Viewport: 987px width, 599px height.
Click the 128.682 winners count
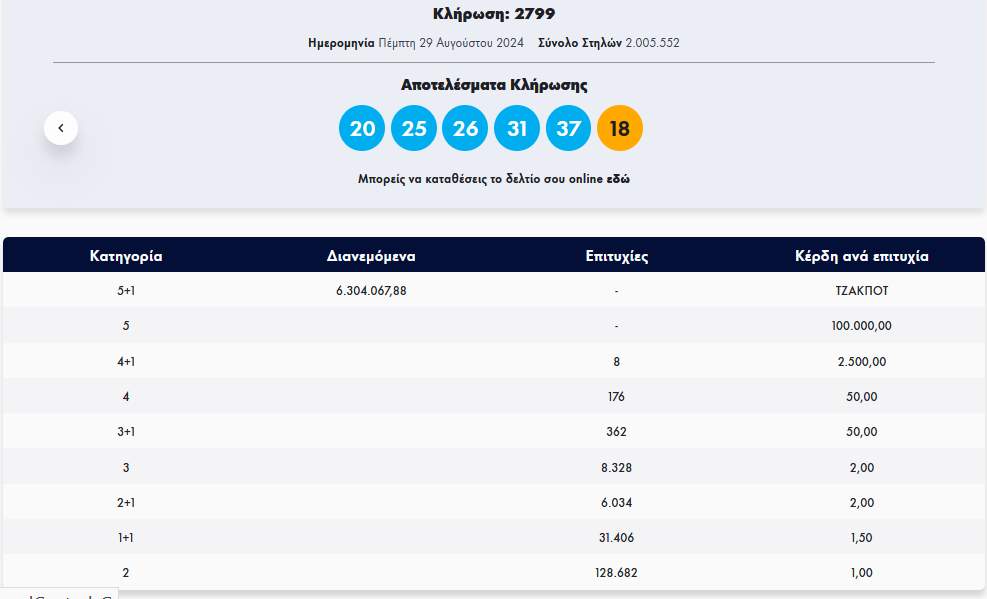pyautogui.click(x=617, y=573)
